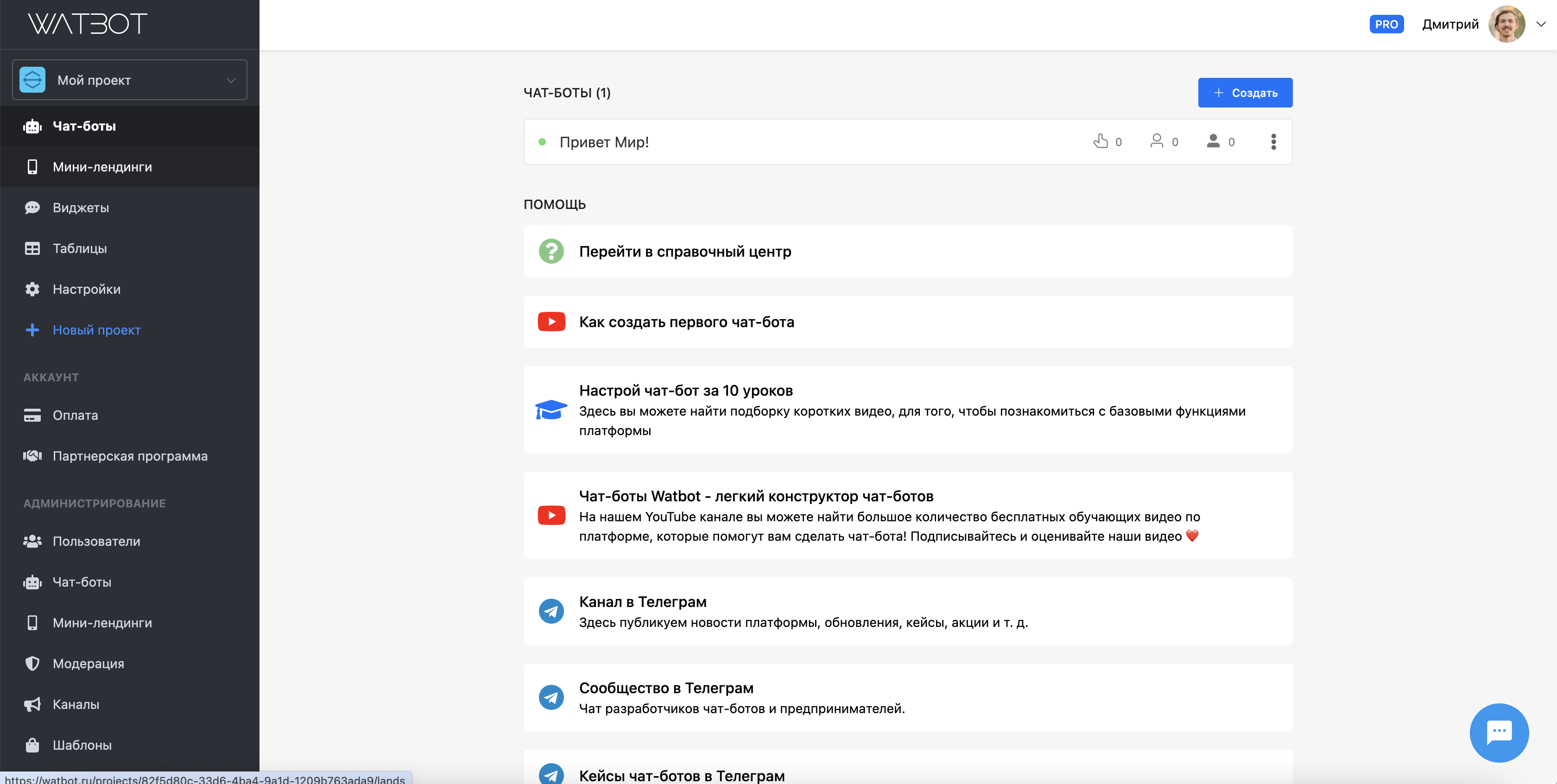This screenshot has height=784, width=1557.
Task: Open the Привет Мир! chatbot
Action: 604,142
